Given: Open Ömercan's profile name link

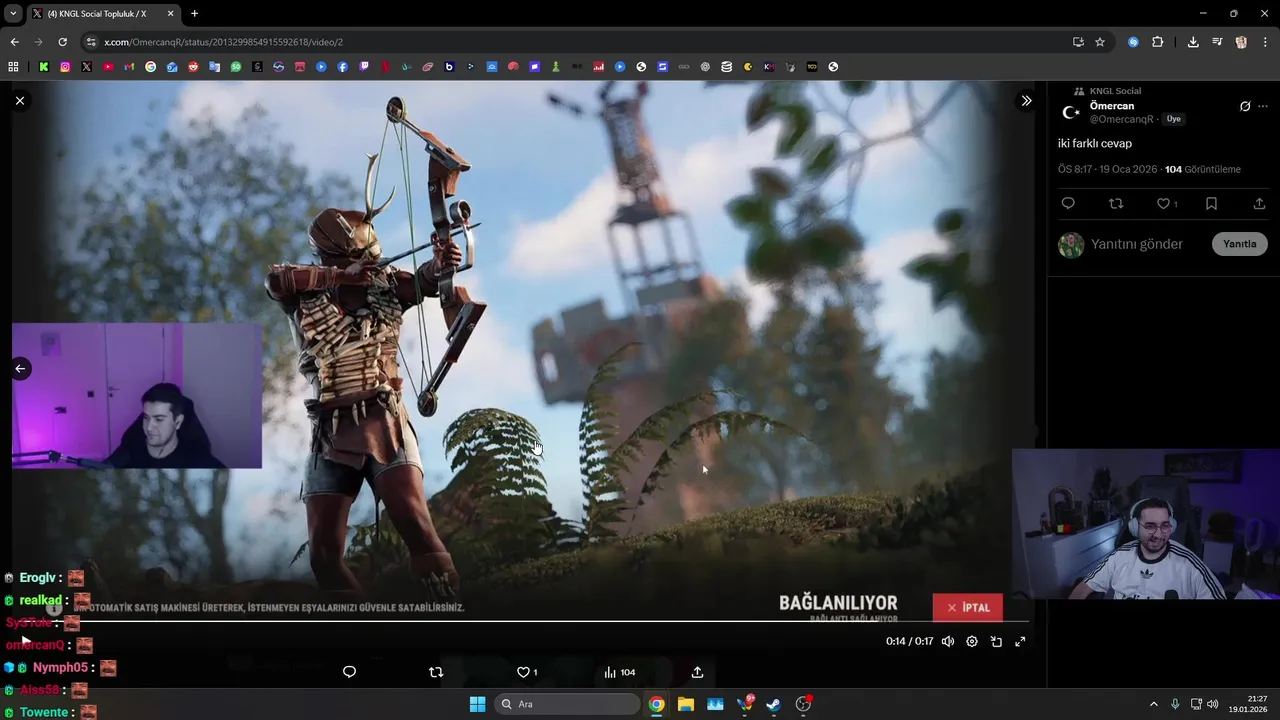Looking at the screenshot, I should click(x=1112, y=106).
